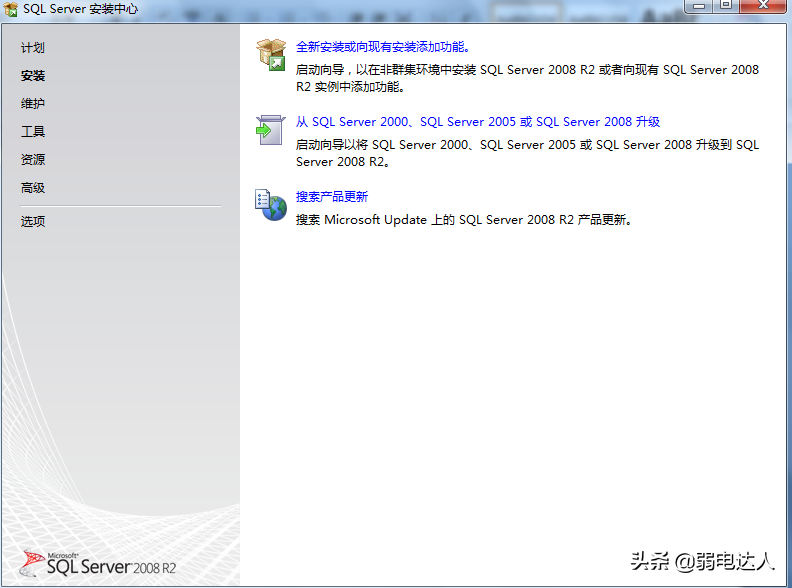Image resolution: width=792 pixels, height=588 pixels.
Task: Click the upgrade arrow icon
Action: tap(271, 130)
